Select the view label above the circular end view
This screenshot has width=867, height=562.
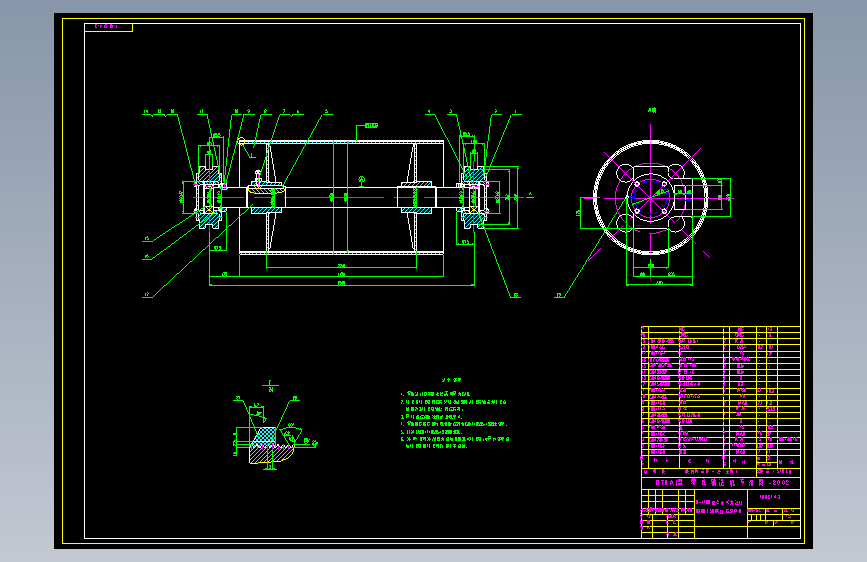(652, 111)
